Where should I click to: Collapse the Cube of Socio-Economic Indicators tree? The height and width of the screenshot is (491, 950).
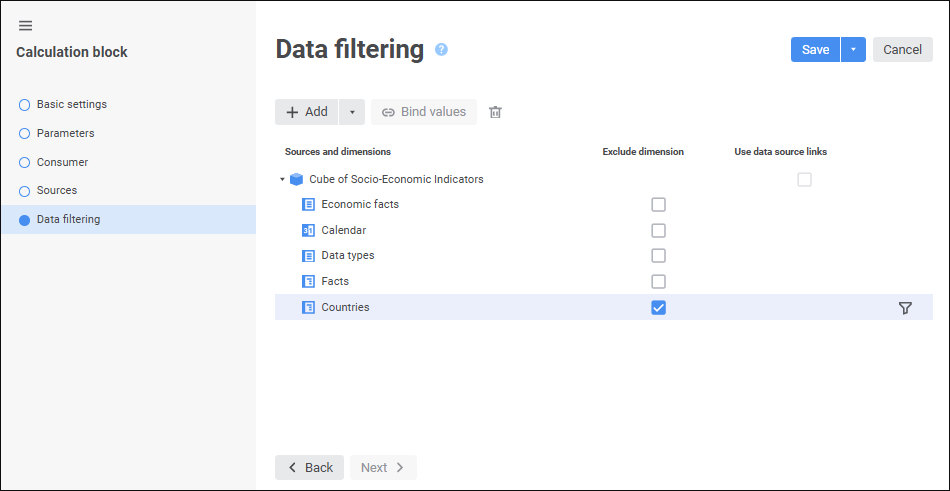point(282,180)
